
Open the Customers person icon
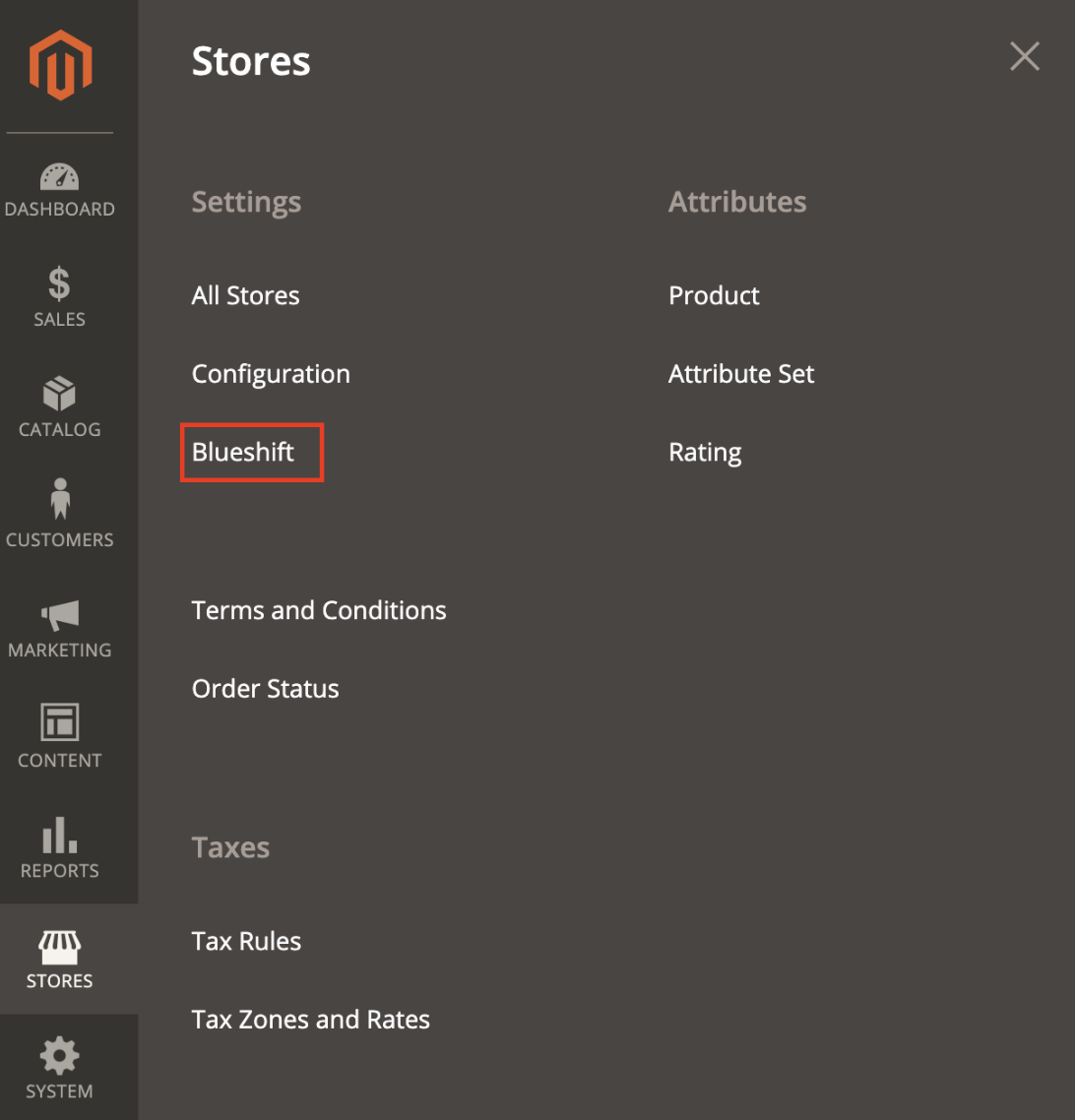[x=60, y=499]
